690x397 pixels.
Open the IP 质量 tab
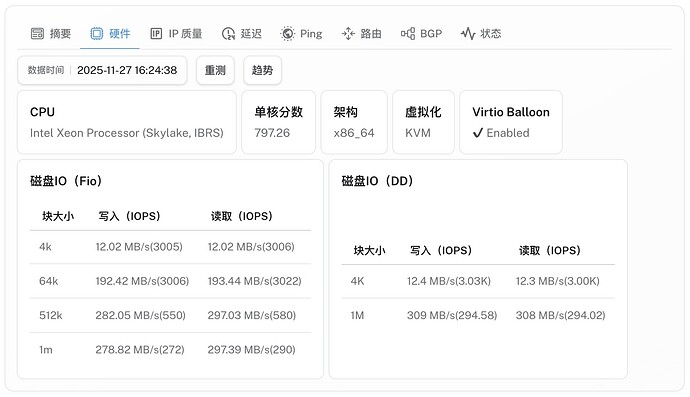176,33
